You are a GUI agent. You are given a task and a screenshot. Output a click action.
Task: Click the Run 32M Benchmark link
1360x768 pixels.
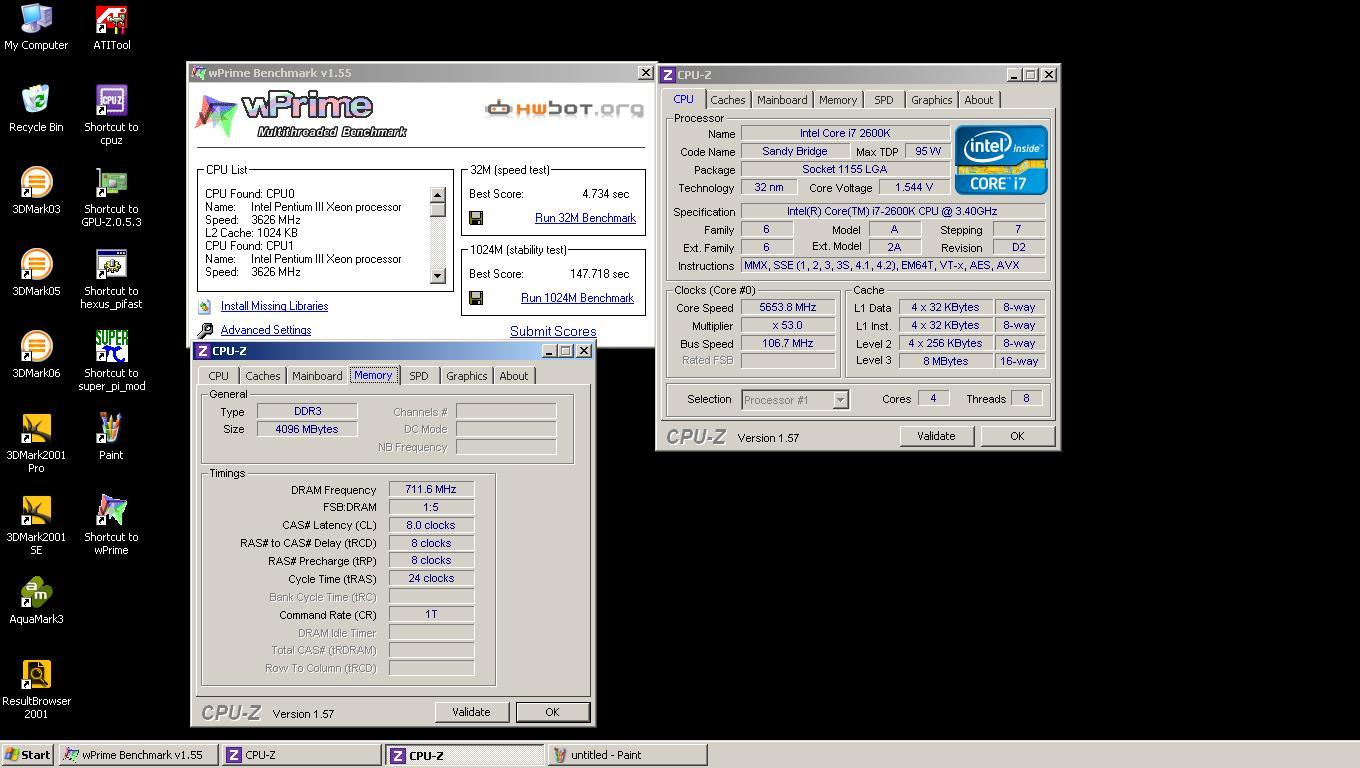click(x=585, y=218)
